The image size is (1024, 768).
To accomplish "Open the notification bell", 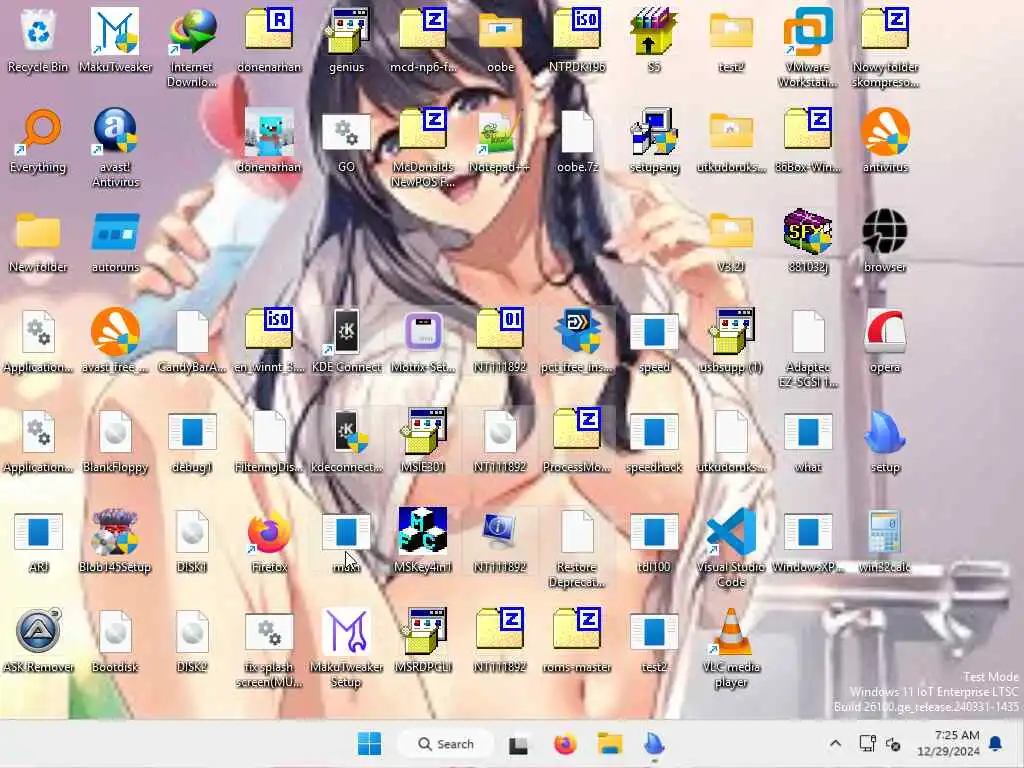I will 996,744.
